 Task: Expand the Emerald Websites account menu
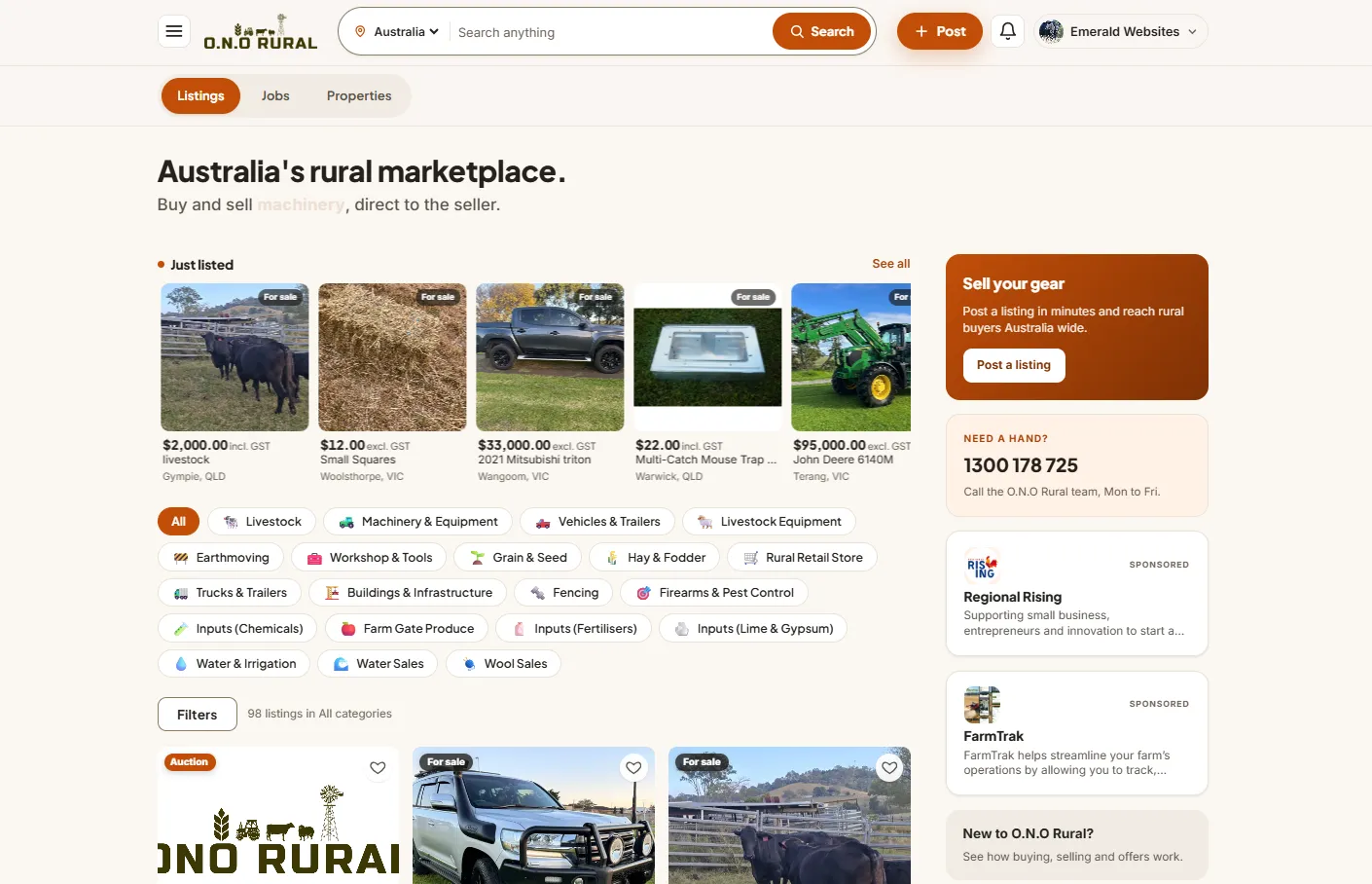[x=1121, y=31]
